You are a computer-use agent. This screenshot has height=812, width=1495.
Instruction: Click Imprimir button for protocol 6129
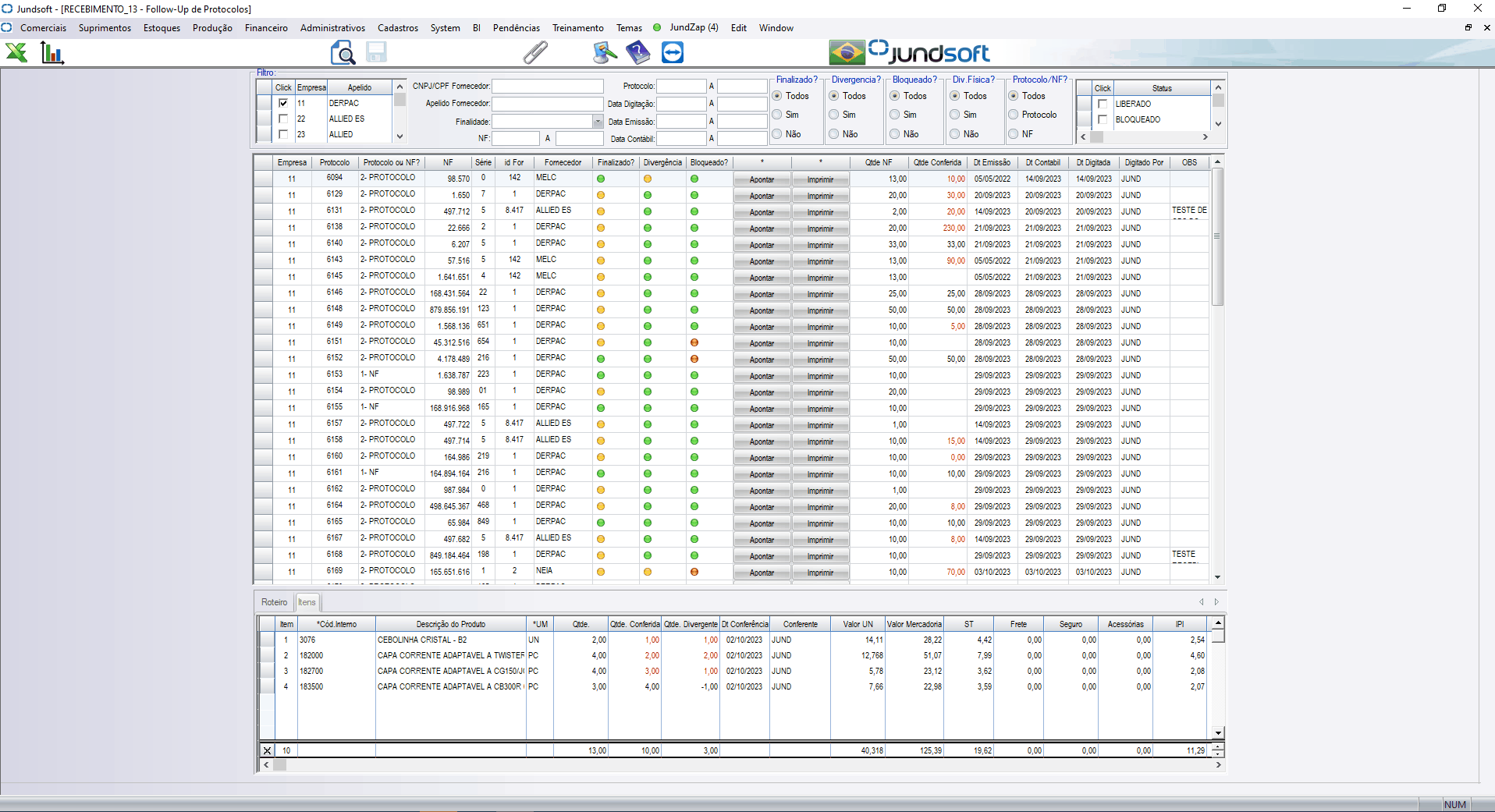pos(820,196)
